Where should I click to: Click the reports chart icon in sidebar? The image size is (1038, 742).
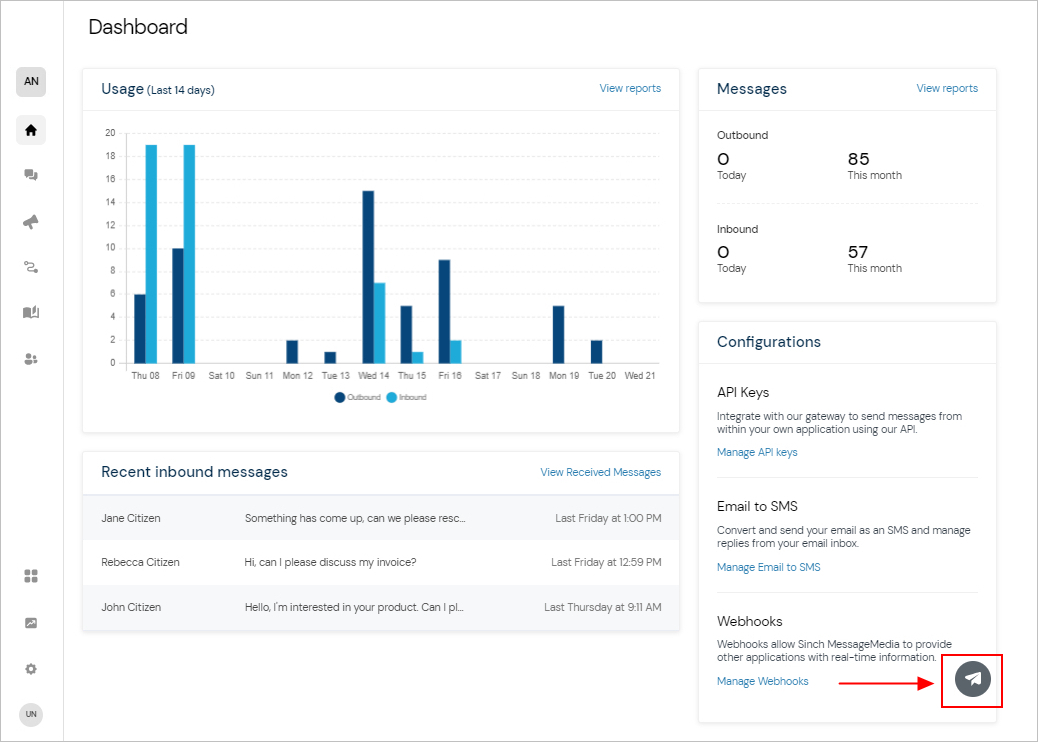click(x=31, y=623)
